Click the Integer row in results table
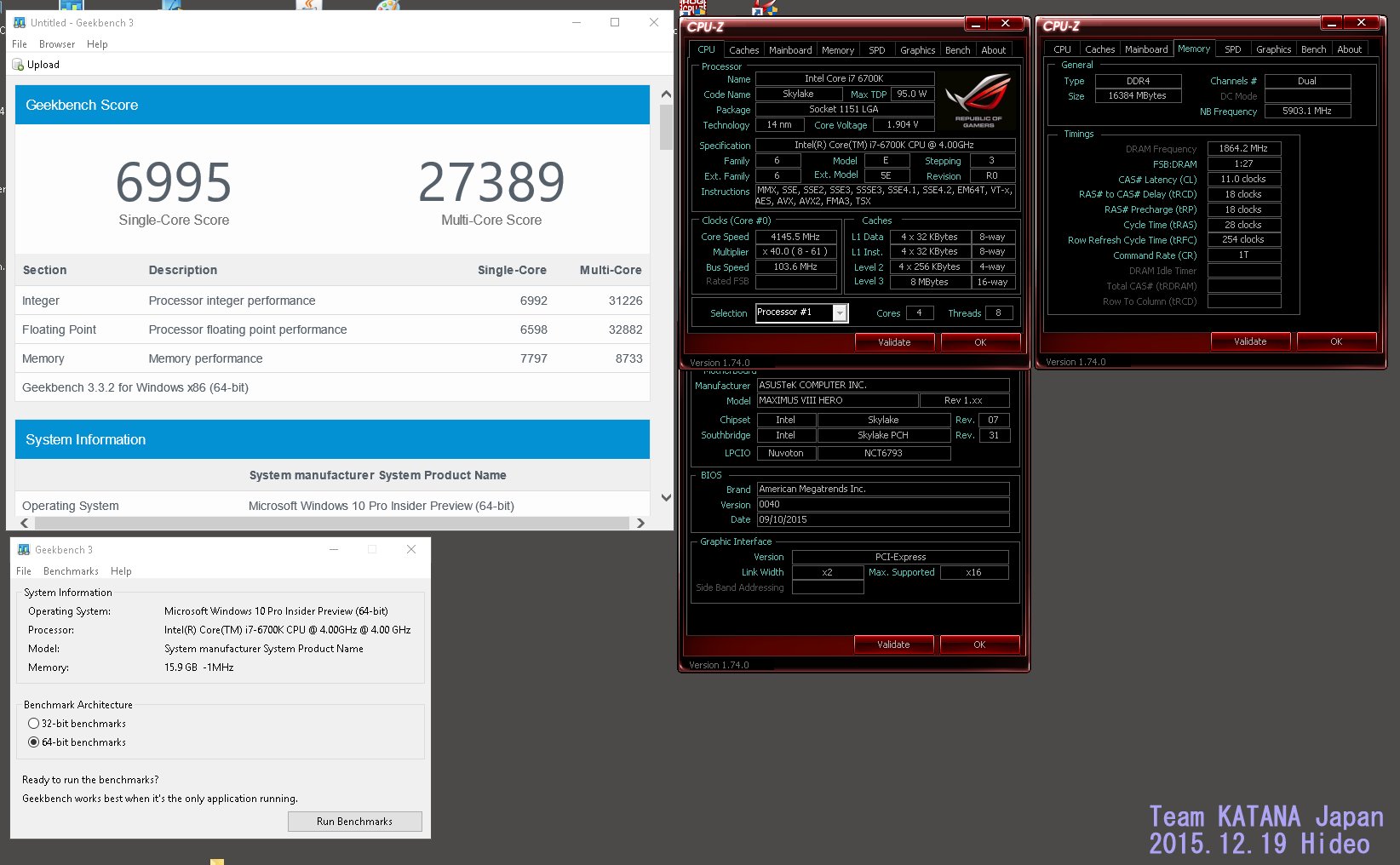This screenshot has width=1400, height=865. tap(332, 301)
